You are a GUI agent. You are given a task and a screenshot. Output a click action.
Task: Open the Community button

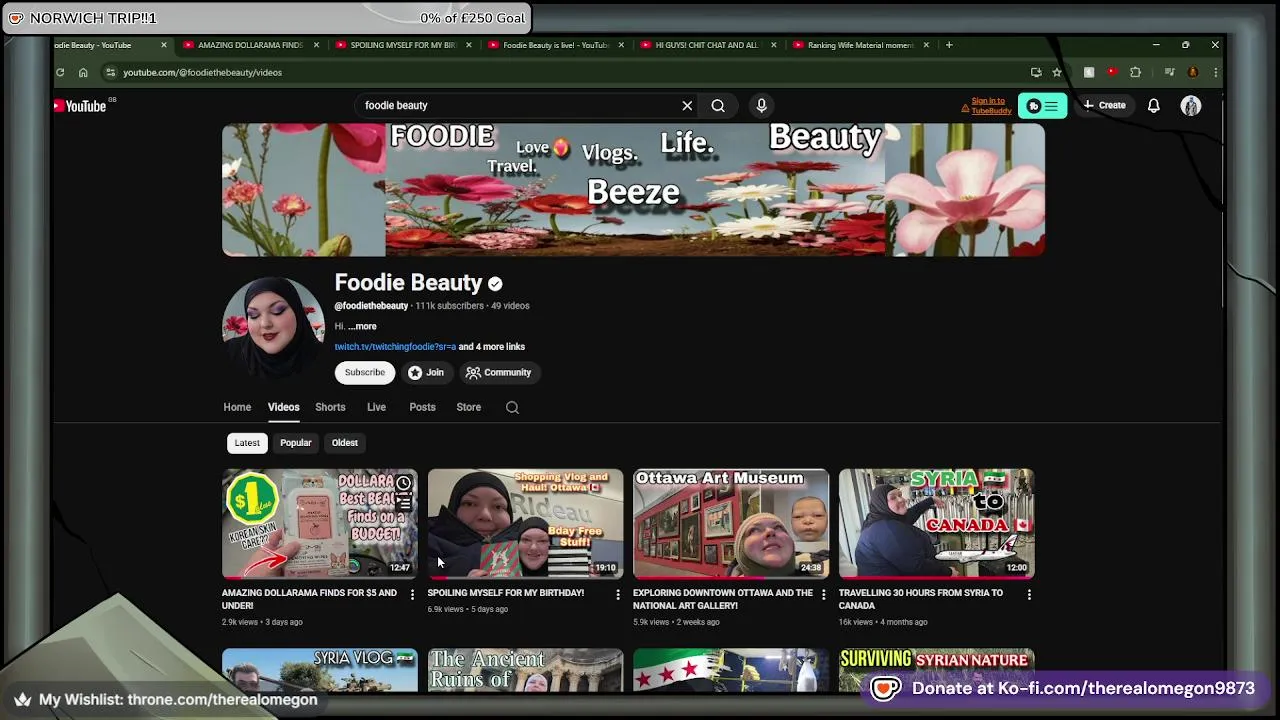click(499, 372)
